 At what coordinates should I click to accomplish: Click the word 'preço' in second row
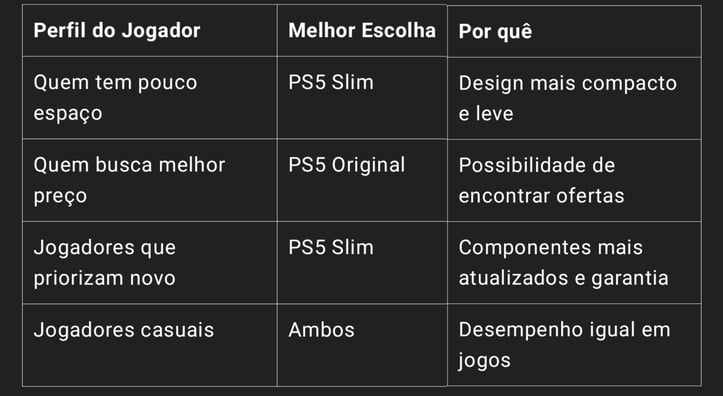pos(60,197)
